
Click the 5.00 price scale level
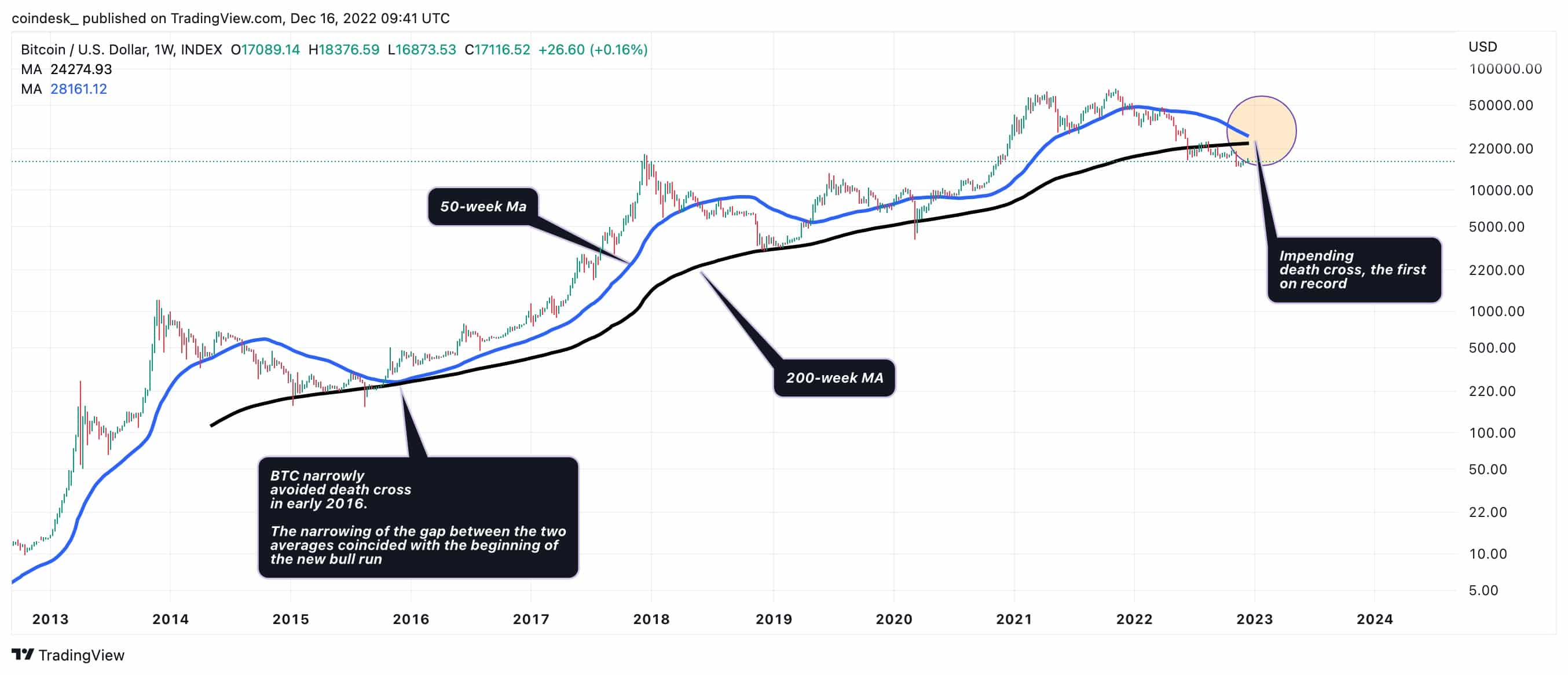[1483, 590]
